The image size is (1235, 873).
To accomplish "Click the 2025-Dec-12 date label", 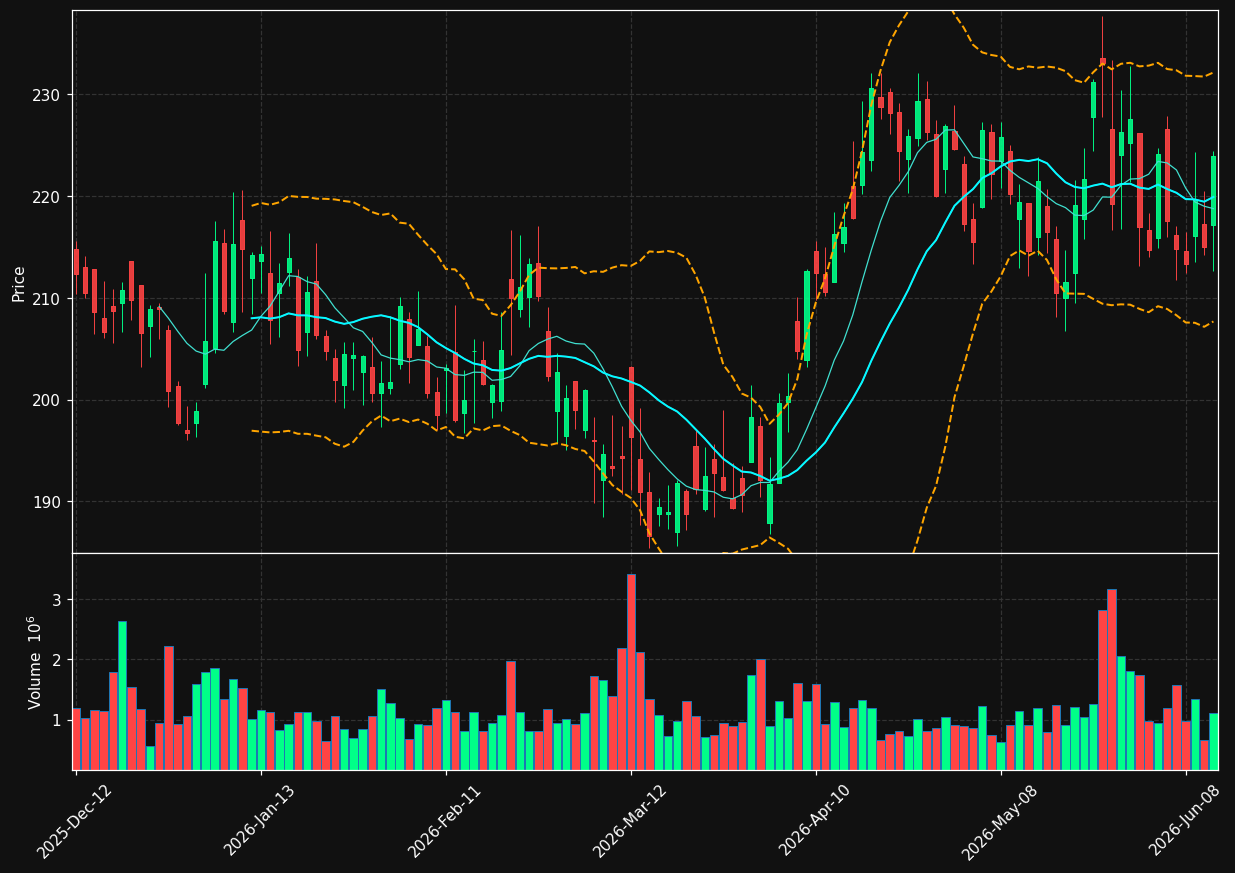I will tap(74, 821).
